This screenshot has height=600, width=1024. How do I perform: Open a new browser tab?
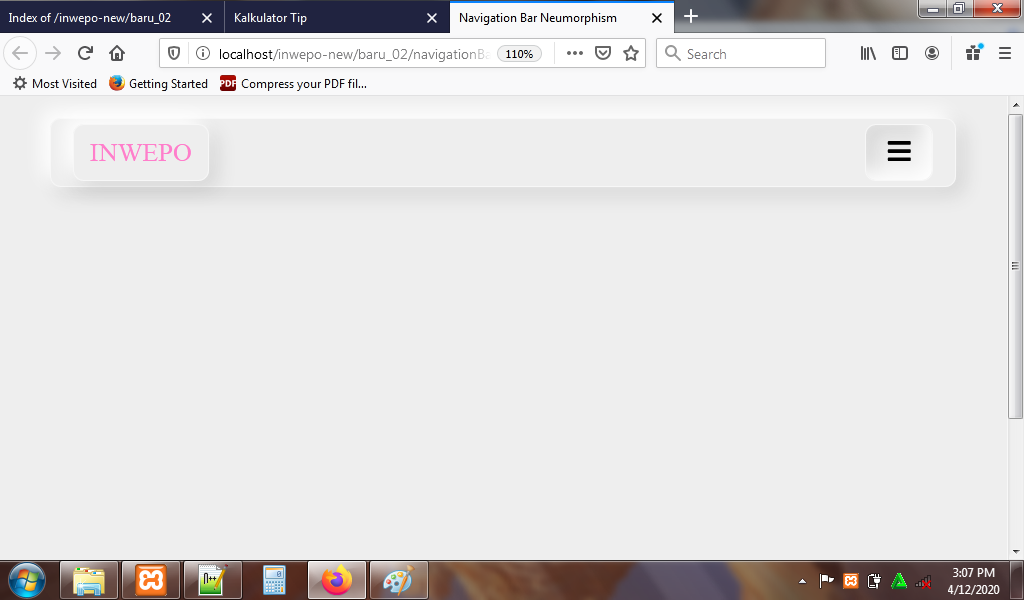pos(691,17)
